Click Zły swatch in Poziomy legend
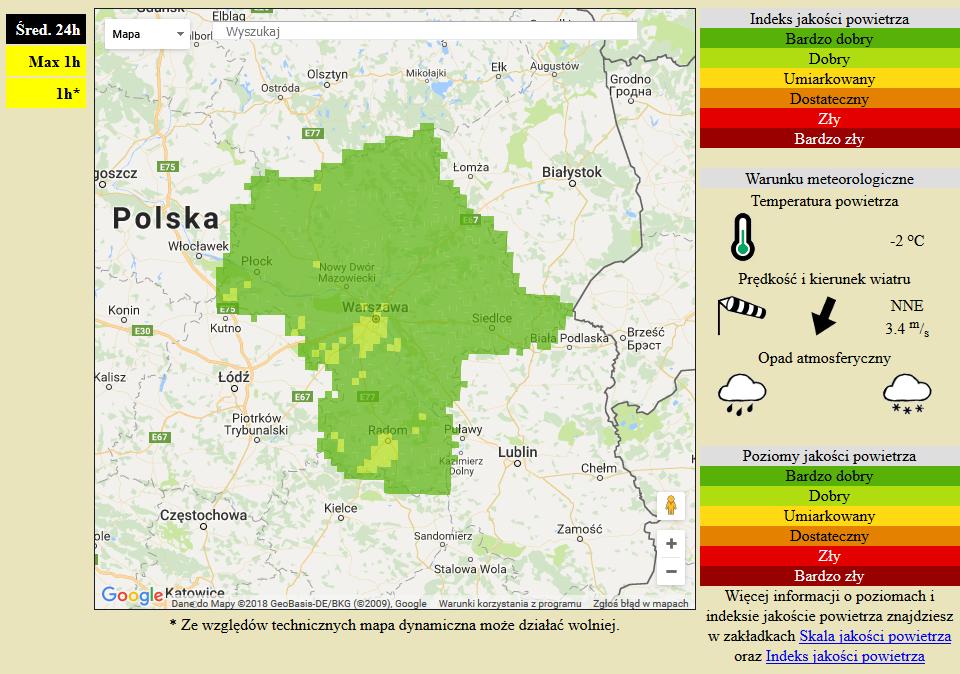Viewport: 960px width, 674px height. click(x=830, y=556)
